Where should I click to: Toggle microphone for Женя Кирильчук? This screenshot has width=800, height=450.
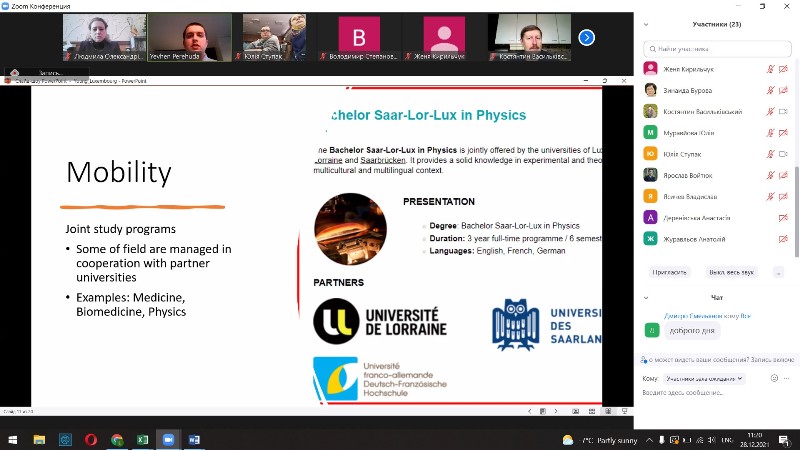click(x=770, y=69)
